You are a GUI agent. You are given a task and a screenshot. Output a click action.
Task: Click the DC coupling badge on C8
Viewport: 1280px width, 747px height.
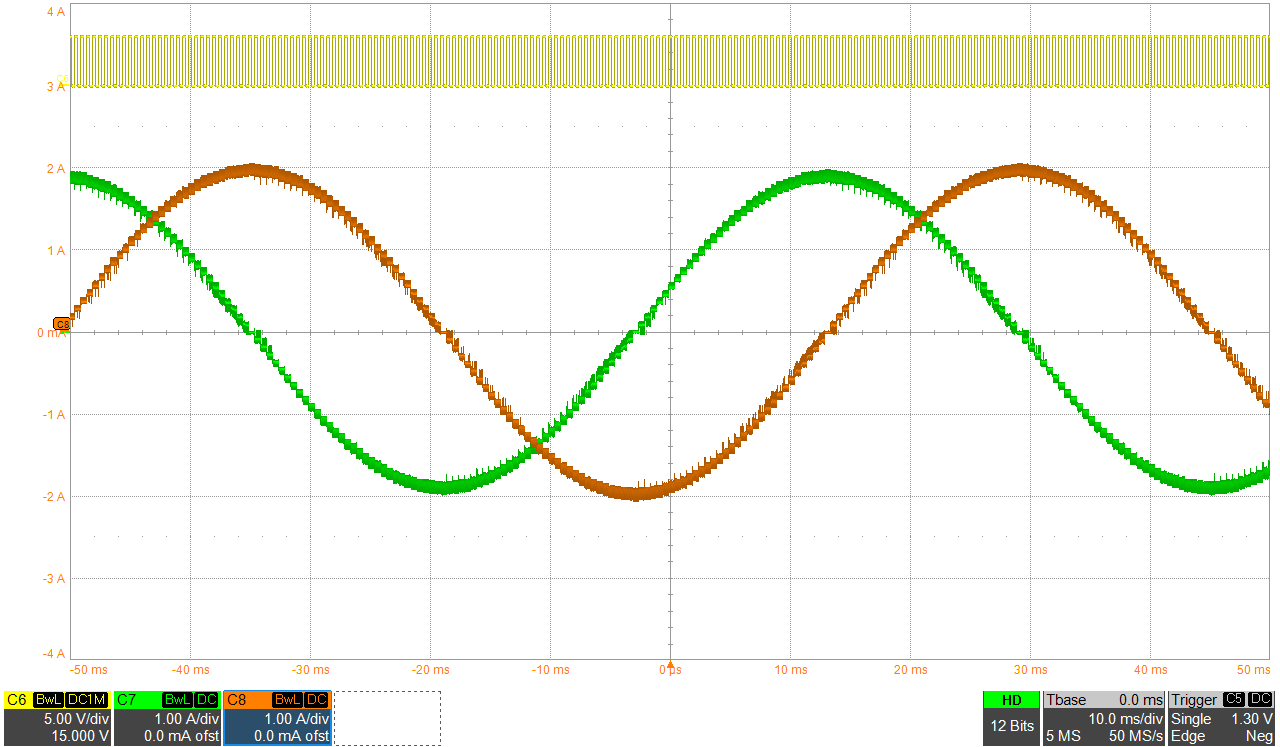pos(316,700)
